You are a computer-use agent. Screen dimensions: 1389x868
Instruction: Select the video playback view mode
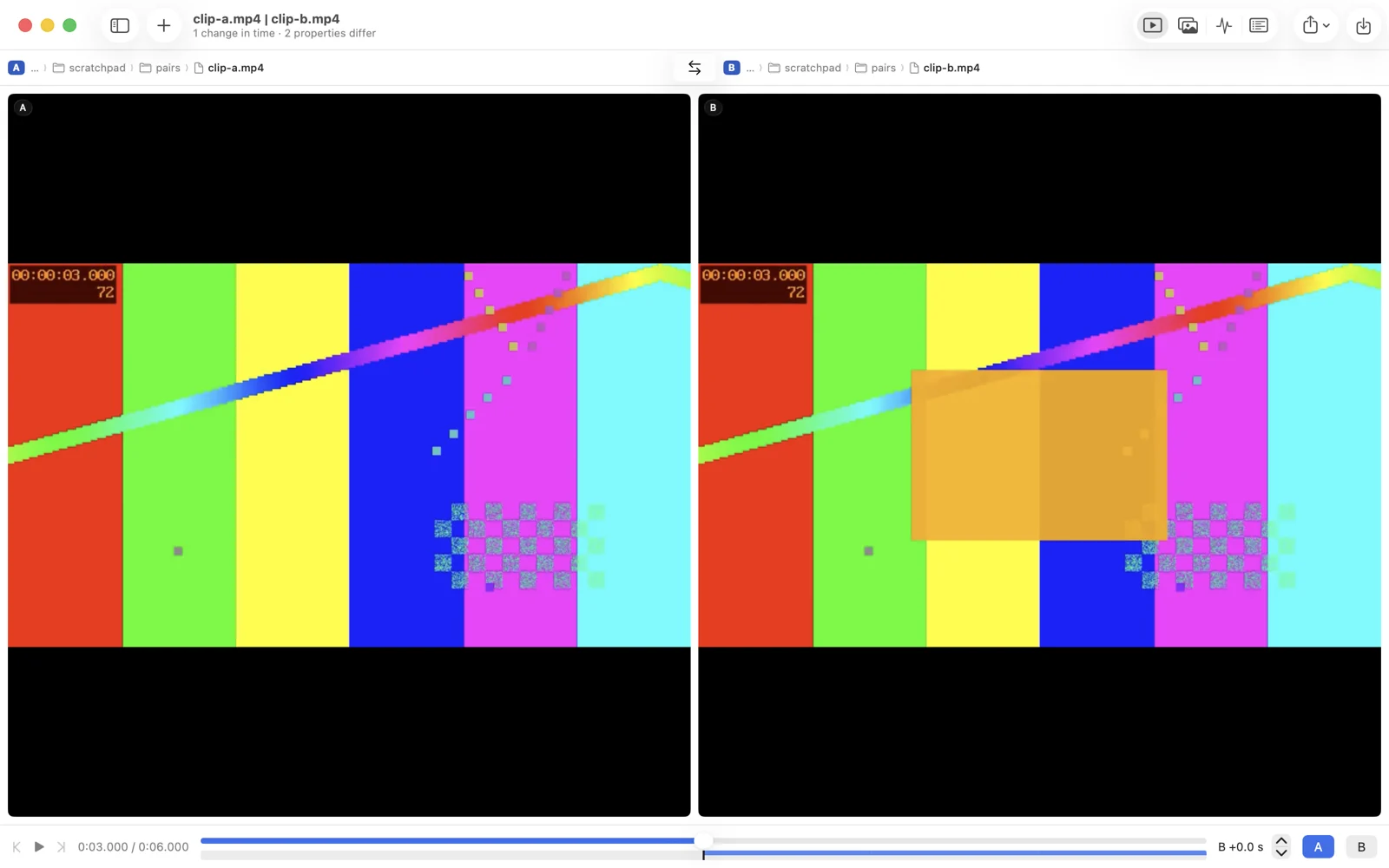pyautogui.click(x=1152, y=25)
